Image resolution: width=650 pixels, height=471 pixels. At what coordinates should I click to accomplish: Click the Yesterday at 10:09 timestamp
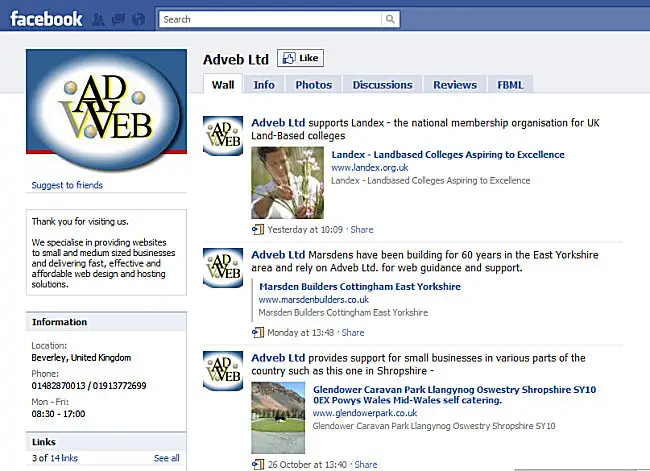(305, 230)
